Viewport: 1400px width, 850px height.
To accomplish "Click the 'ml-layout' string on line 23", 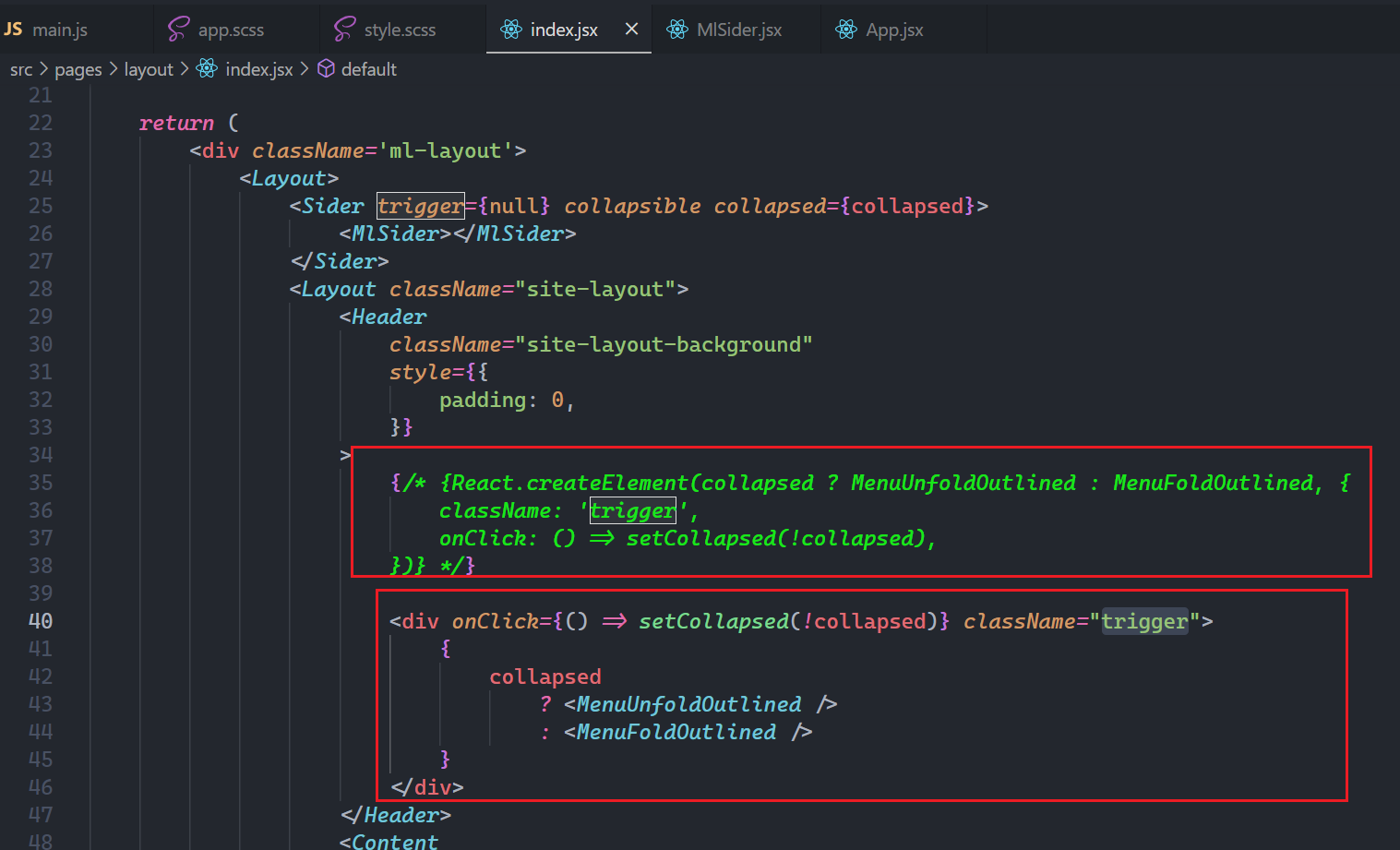I will click(445, 150).
